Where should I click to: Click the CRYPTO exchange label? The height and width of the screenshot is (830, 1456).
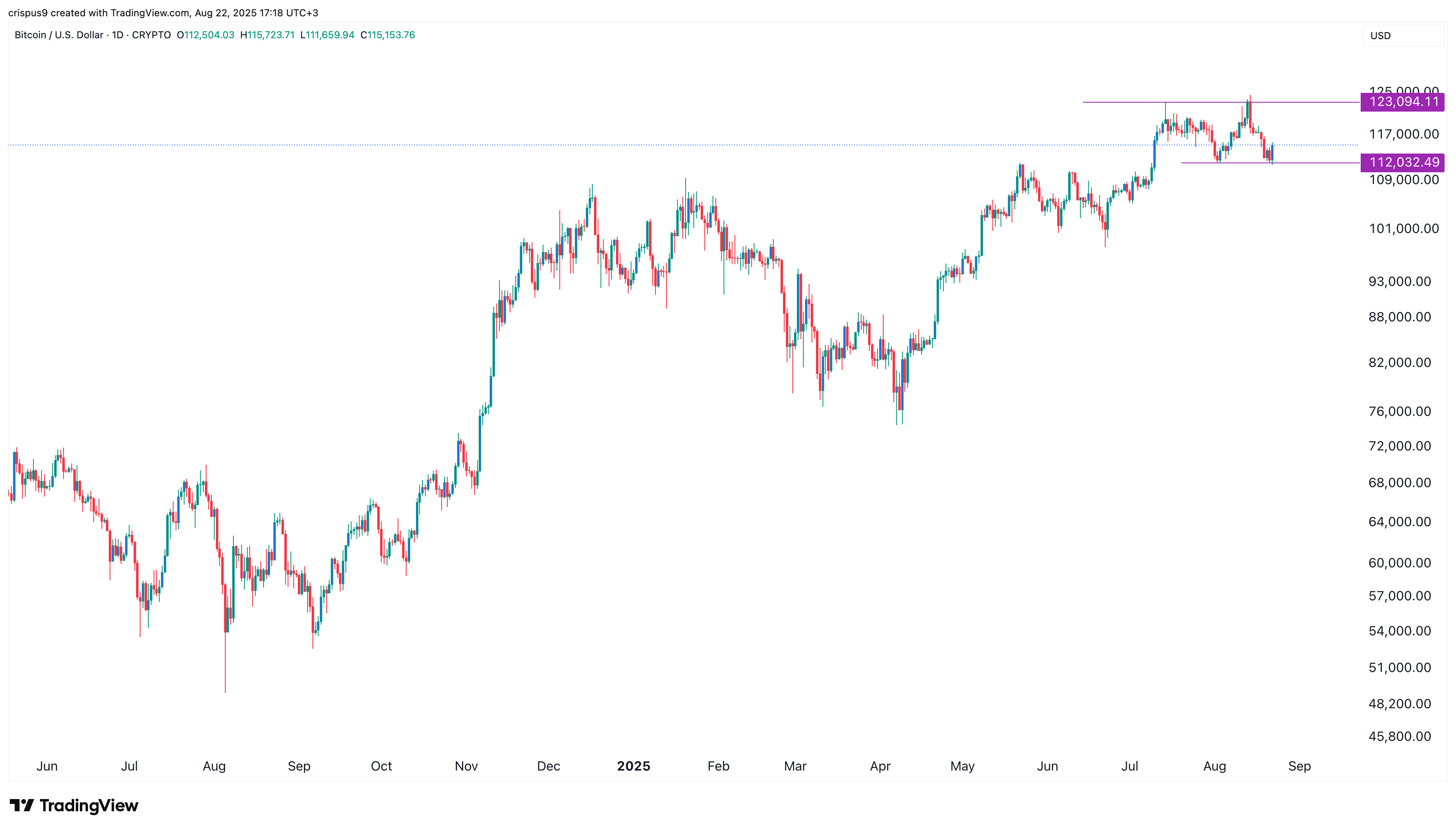click(x=151, y=35)
